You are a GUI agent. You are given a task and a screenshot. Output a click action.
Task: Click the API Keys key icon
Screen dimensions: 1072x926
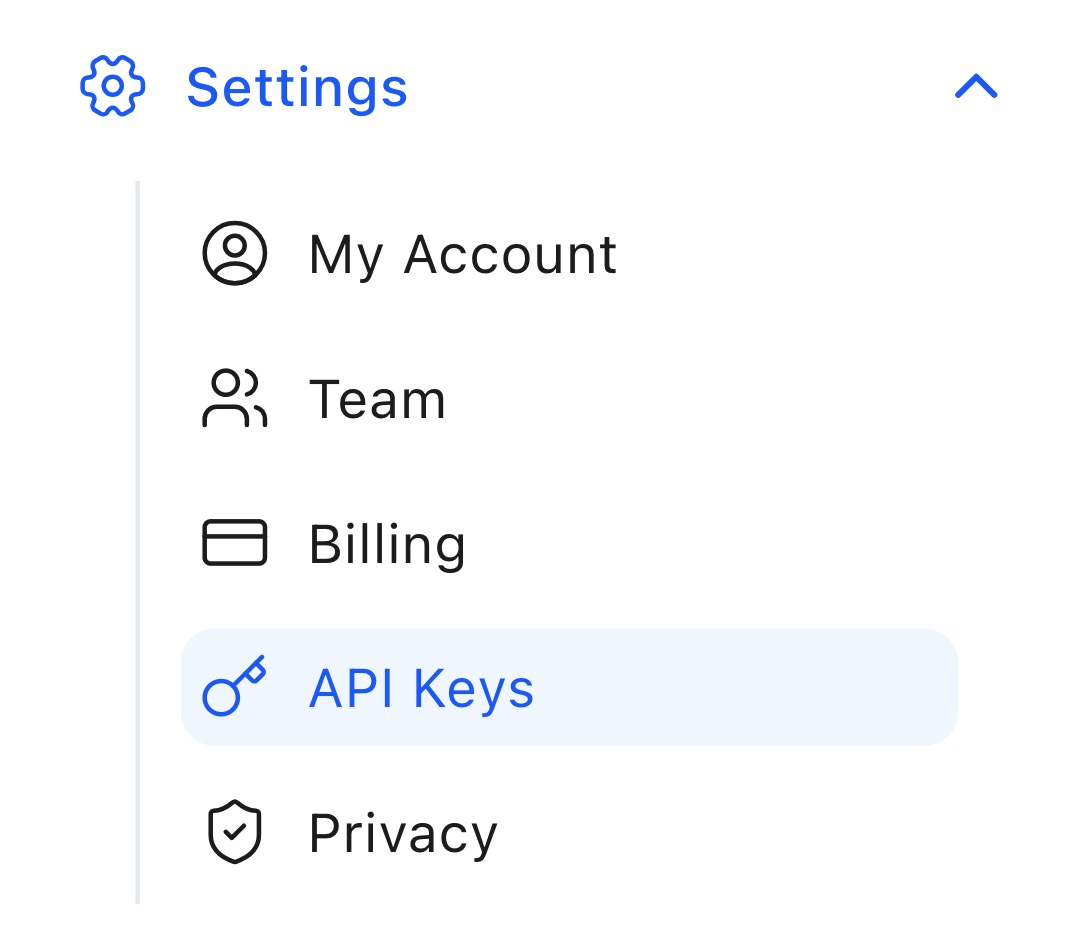(x=235, y=687)
